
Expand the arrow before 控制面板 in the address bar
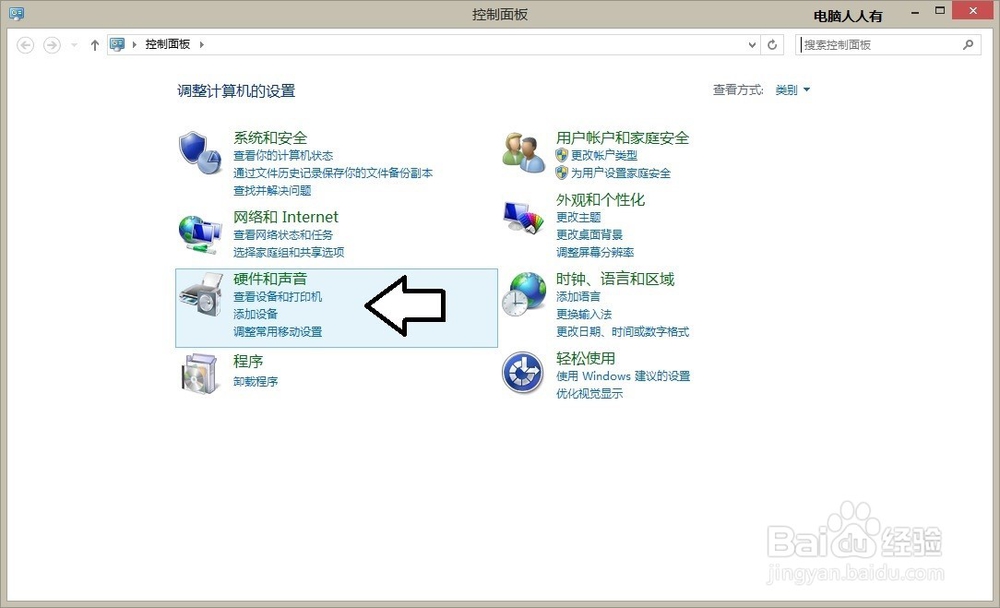135,45
